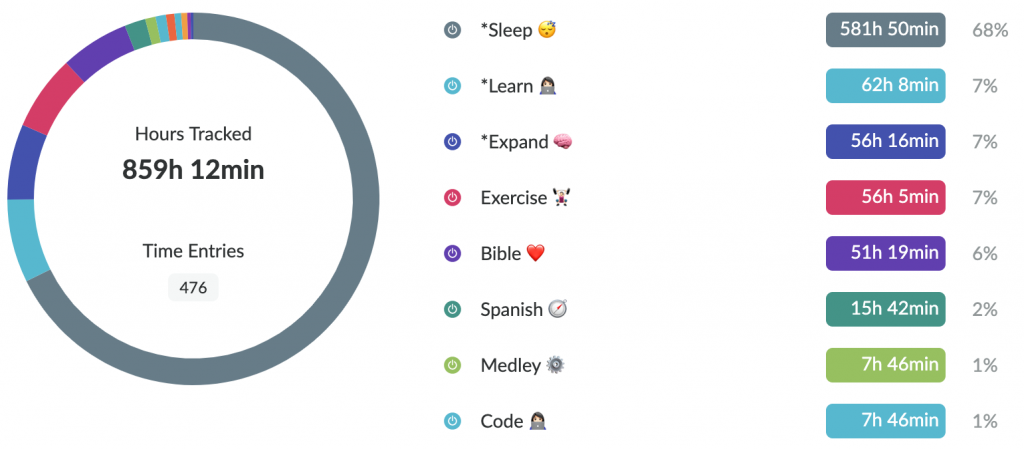
Task: Click the 15h 42min Spanish badge
Action: (x=886, y=309)
